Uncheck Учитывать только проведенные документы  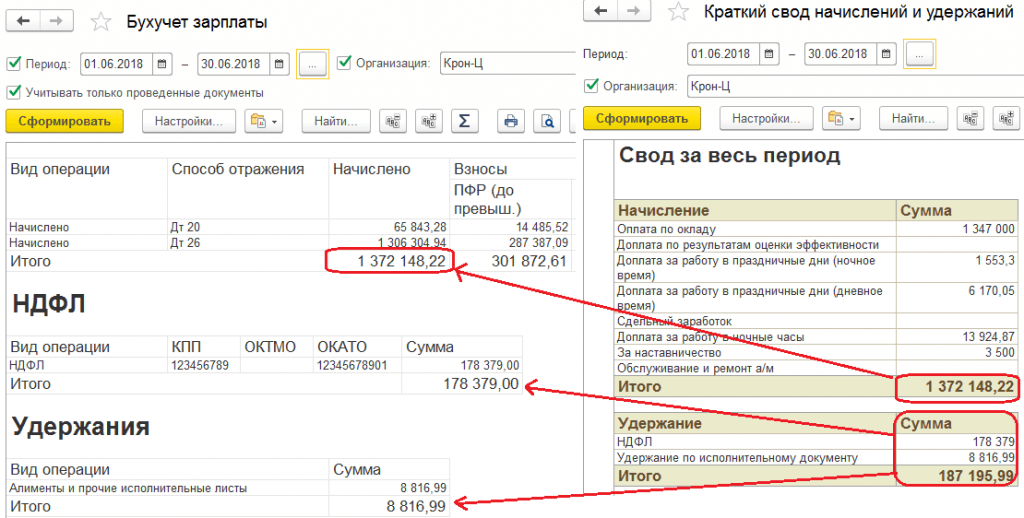coord(14,92)
